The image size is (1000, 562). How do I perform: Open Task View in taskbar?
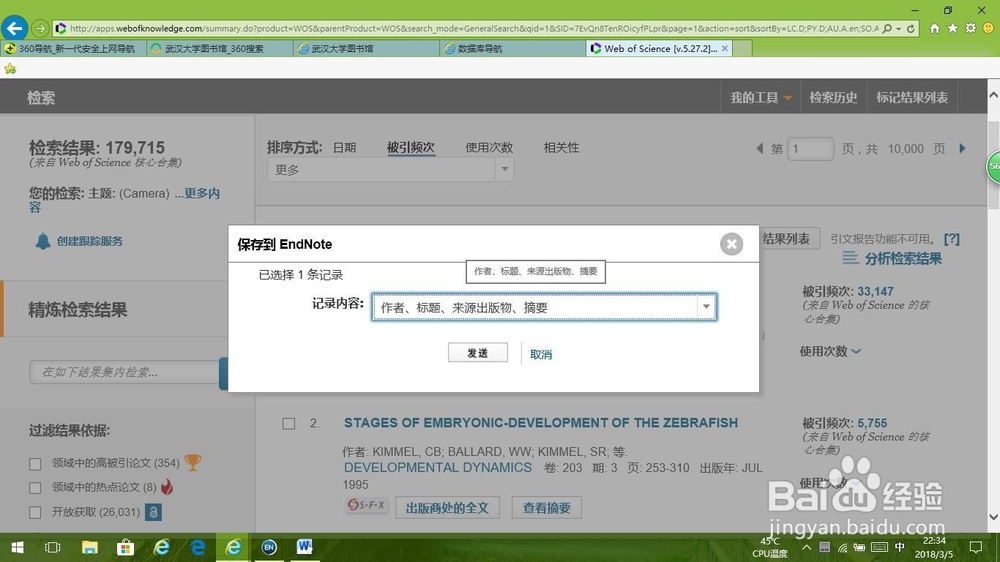[52, 547]
